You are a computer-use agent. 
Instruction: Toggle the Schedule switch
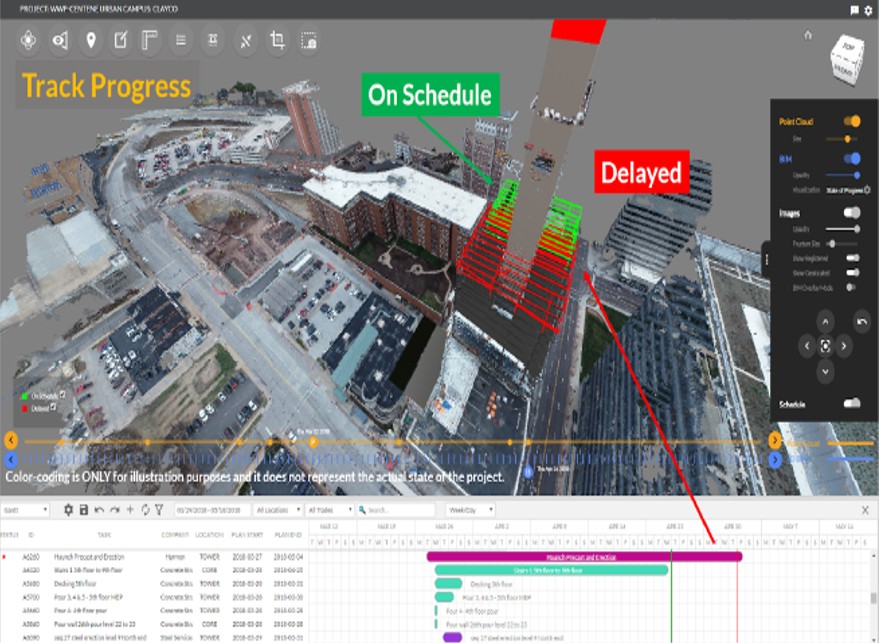[x=851, y=403]
